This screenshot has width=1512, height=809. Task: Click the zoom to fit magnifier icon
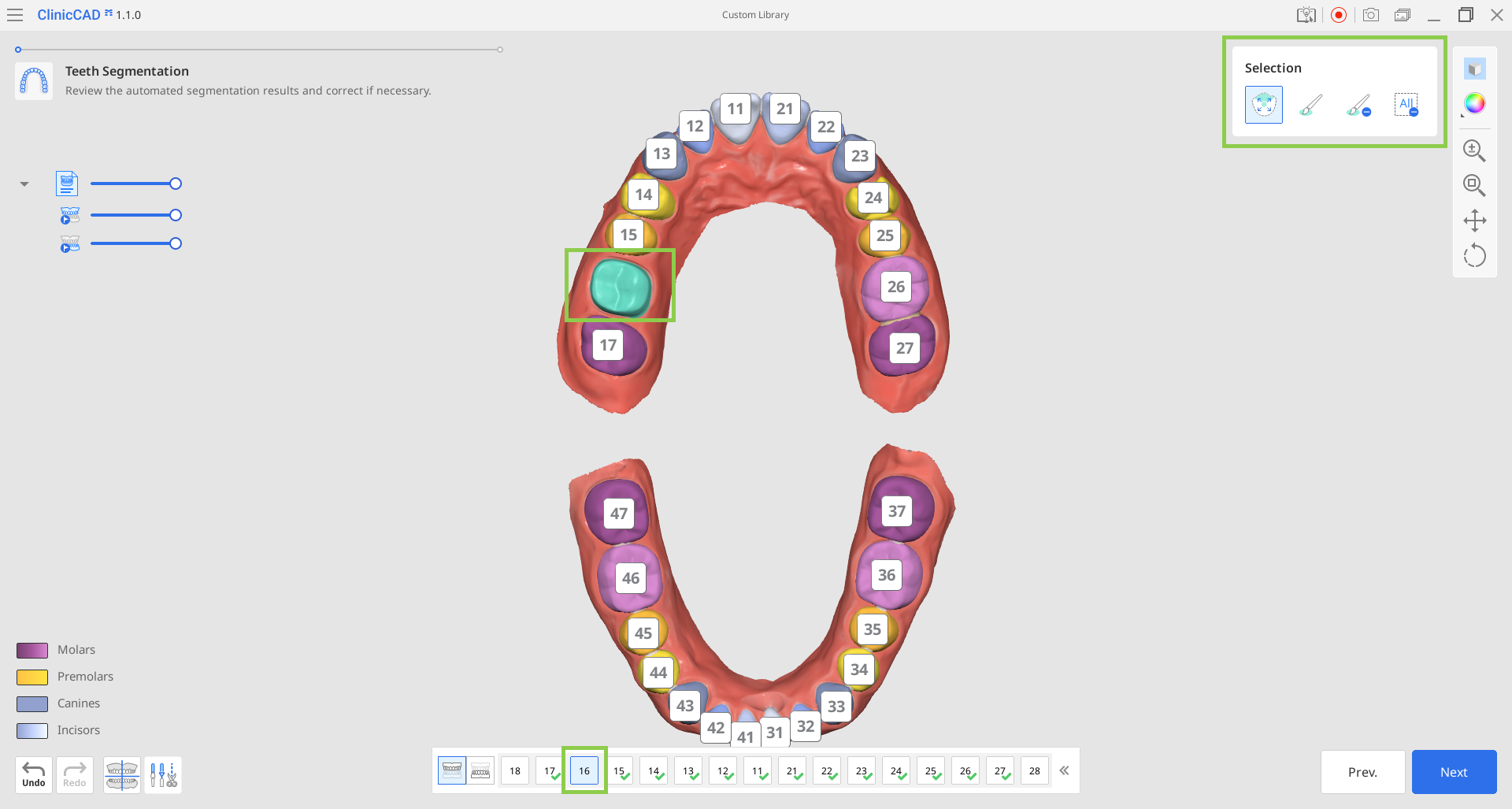point(1474,185)
